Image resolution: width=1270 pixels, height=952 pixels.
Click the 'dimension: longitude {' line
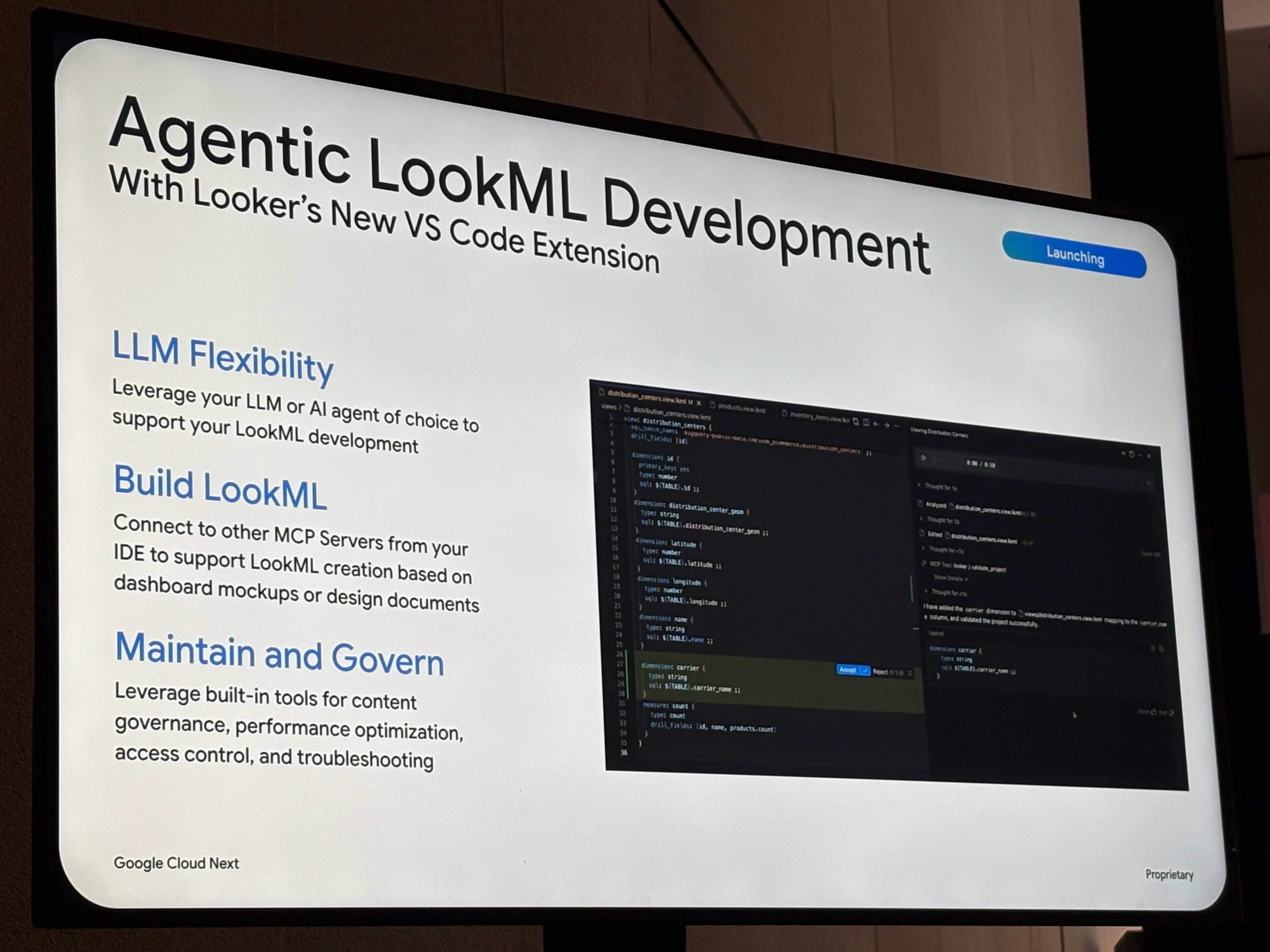pyautogui.click(x=672, y=581)
